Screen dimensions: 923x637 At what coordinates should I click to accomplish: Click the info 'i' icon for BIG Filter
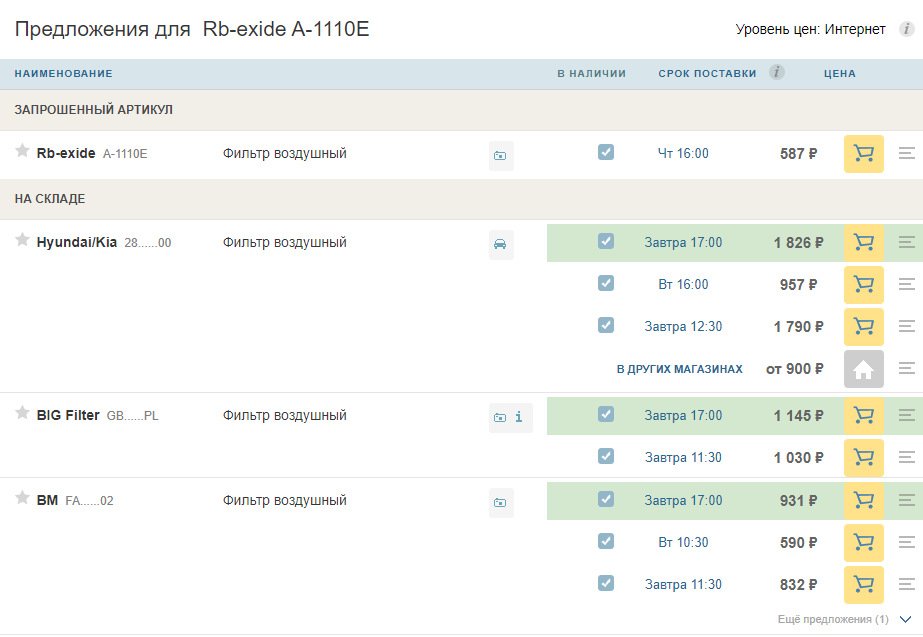coord(519,417)
